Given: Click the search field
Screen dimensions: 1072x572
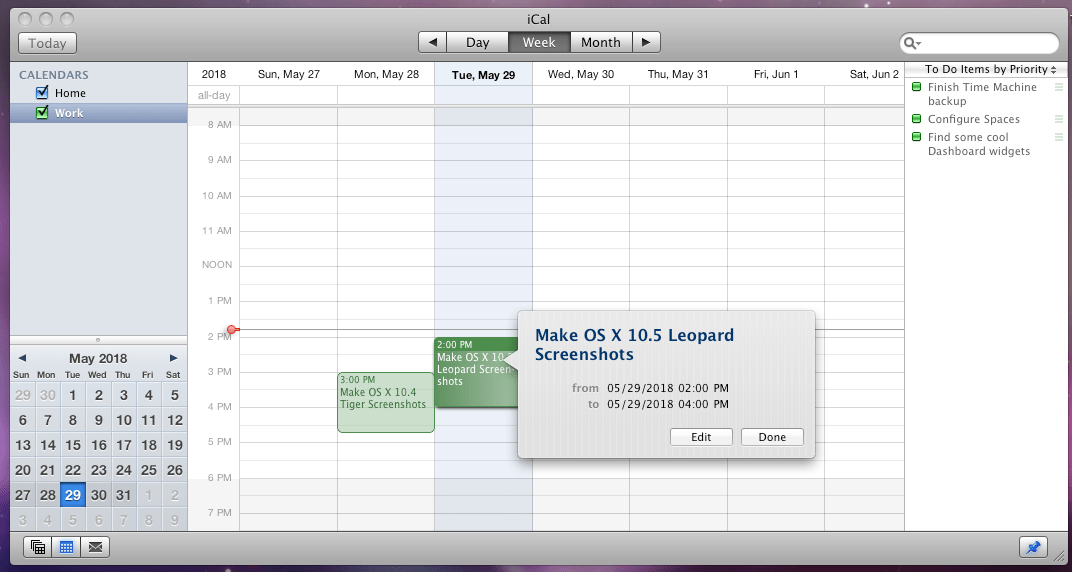Looking at the screenshot, I should (x=985, y=43).
